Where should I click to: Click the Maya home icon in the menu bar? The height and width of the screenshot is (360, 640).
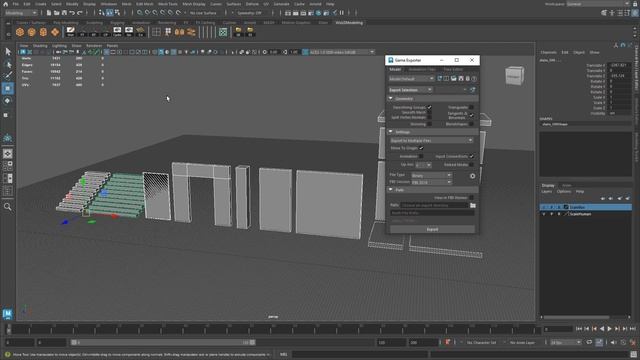pyautogui.click(x=5, y=4)
